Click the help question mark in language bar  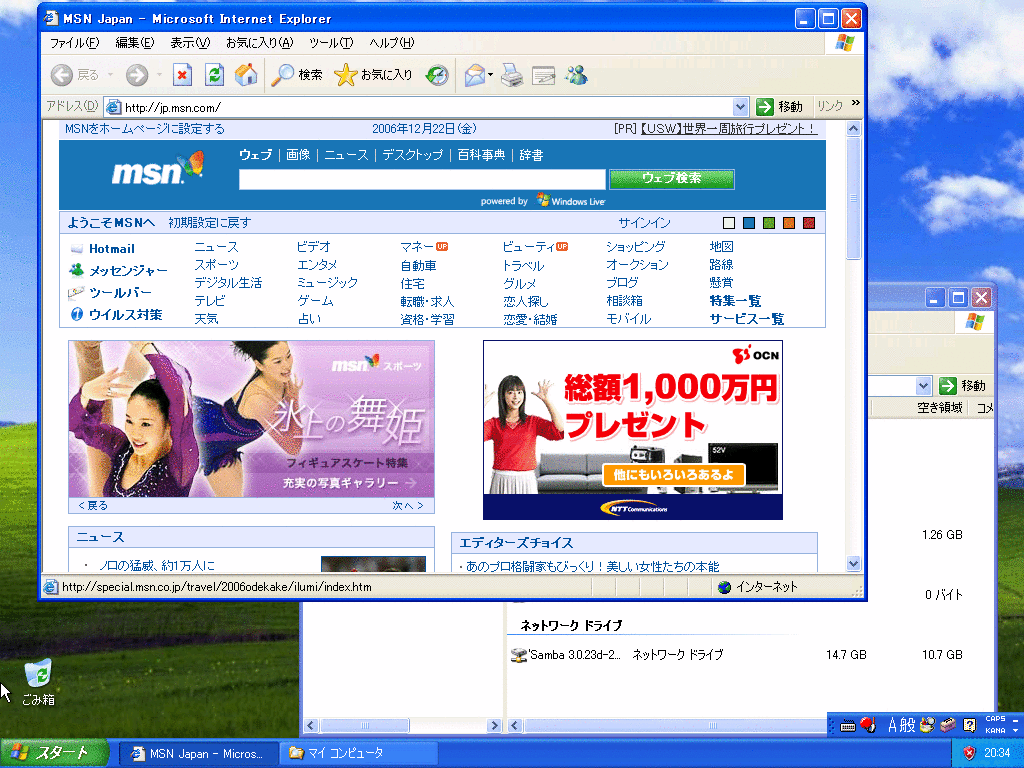(969, 725)
